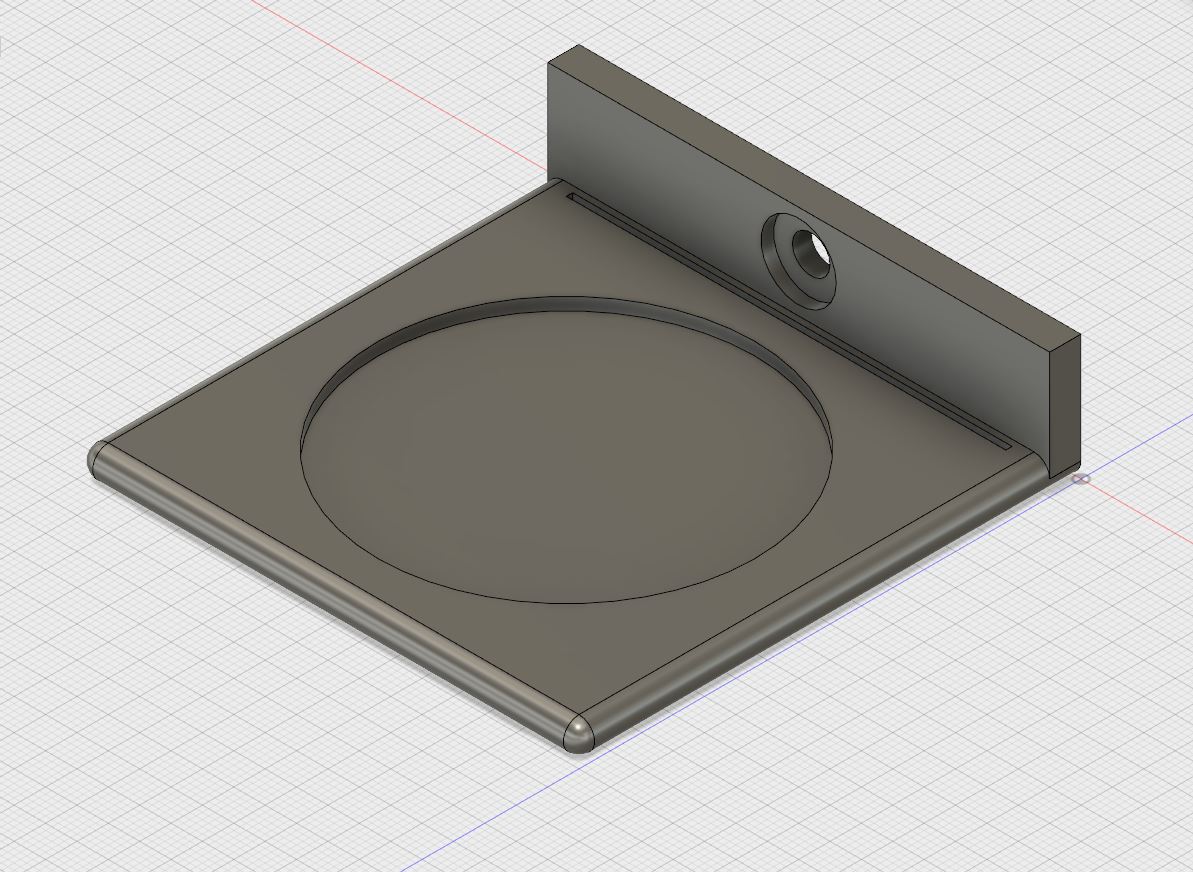The image size is (1193, 872).
Task: Click the origin point marker beside the model
Action: point(1081,479)
